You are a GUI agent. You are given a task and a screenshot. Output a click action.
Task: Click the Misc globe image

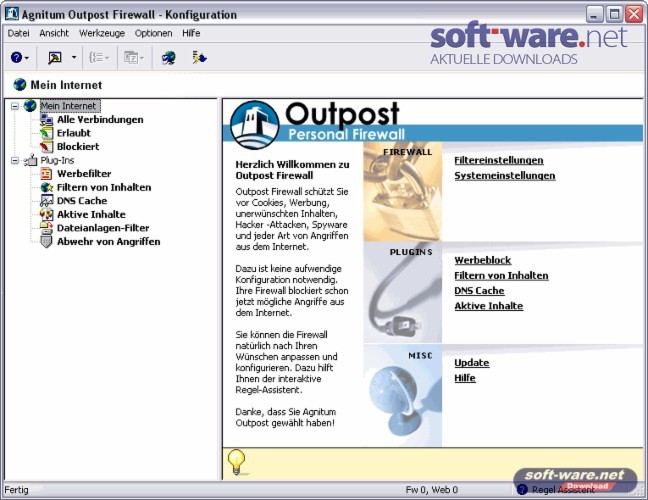[403, 396]
